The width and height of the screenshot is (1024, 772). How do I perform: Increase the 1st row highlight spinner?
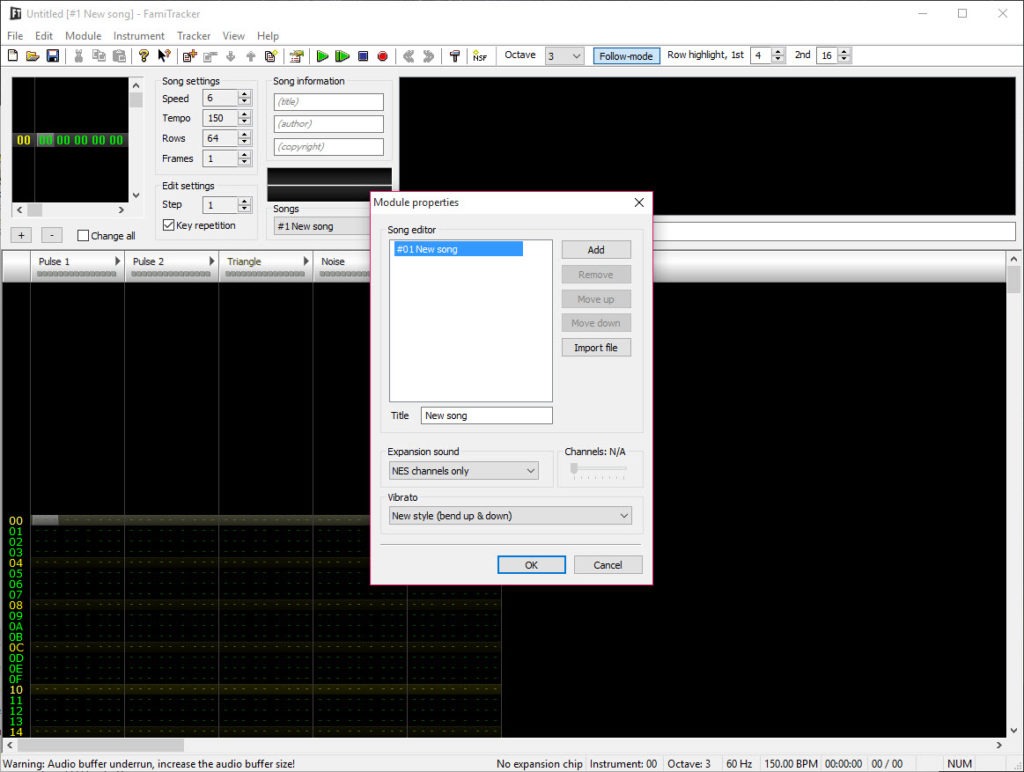[778, 52]
